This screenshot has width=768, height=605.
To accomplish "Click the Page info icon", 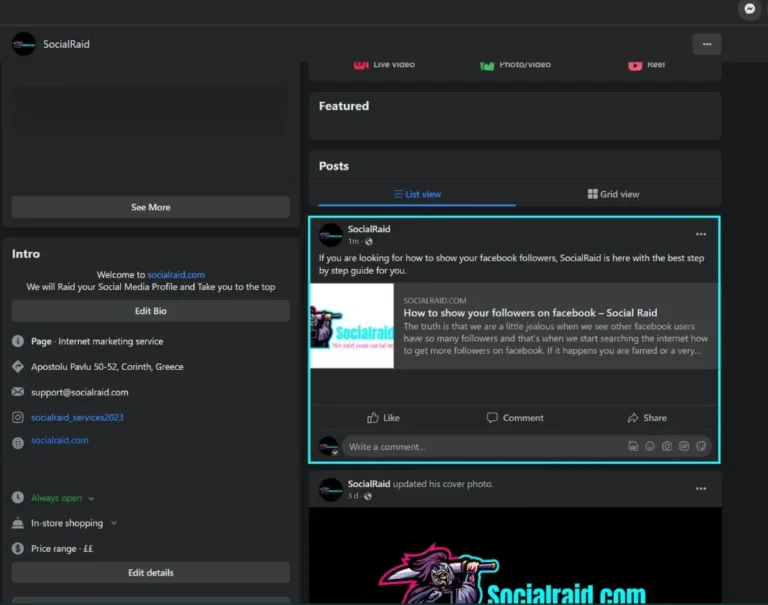I will [18, 341].
